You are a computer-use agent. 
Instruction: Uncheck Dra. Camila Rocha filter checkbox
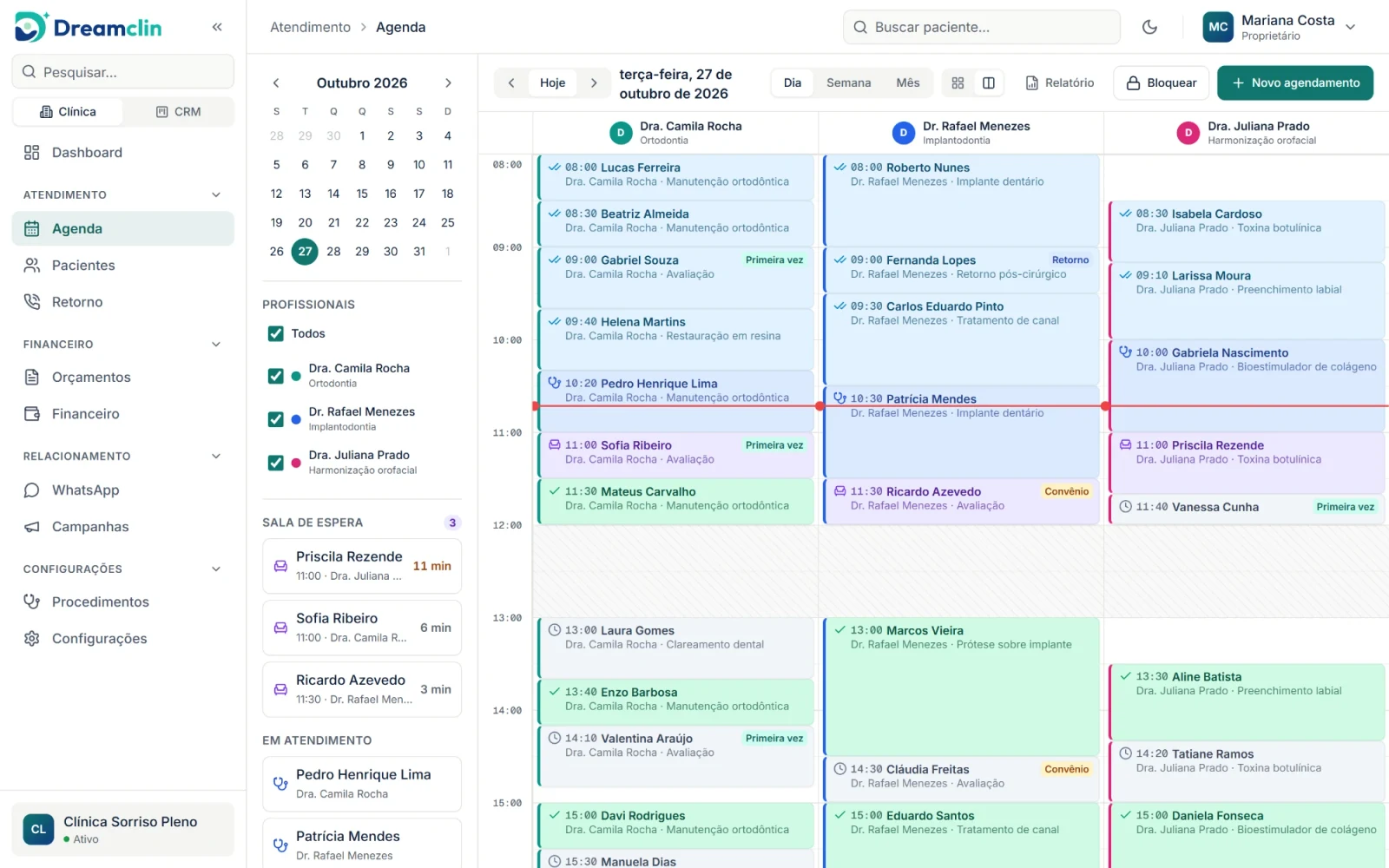point(276,376)
